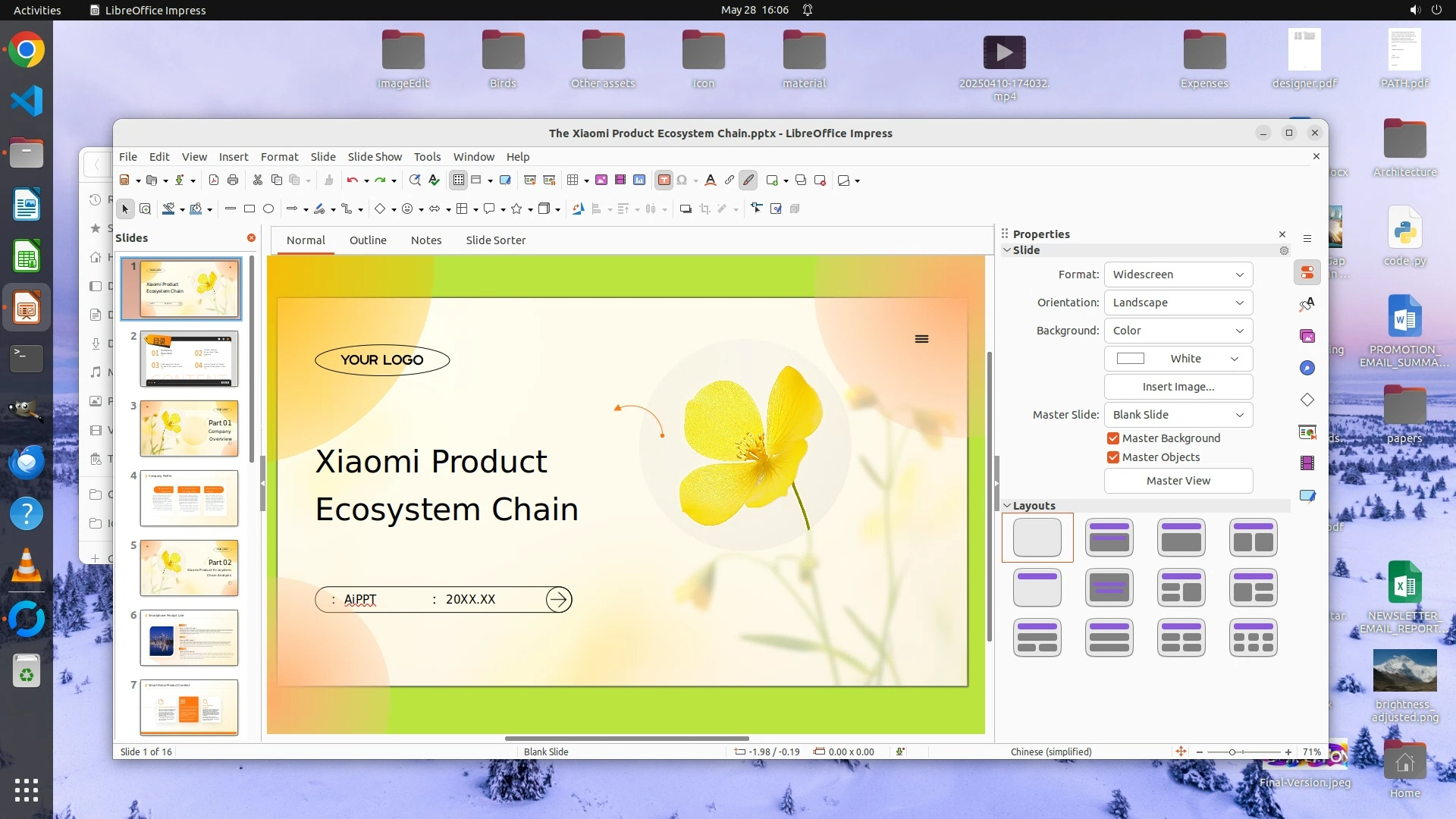Viewport: 1456px width, 819px height.
Task: Click the Insert Image toolbar icon
Action: tap(601, 180)
